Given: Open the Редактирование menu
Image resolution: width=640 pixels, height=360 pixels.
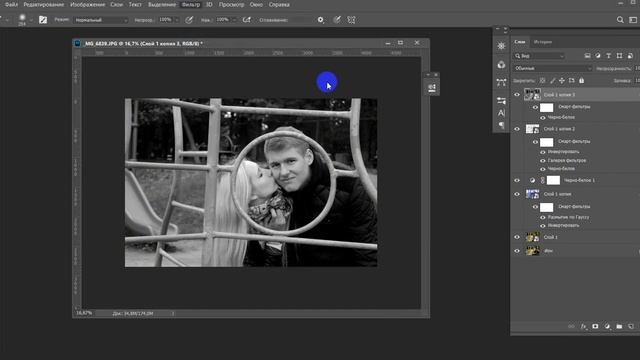Looking at the screenshot, I should (44, 4).
